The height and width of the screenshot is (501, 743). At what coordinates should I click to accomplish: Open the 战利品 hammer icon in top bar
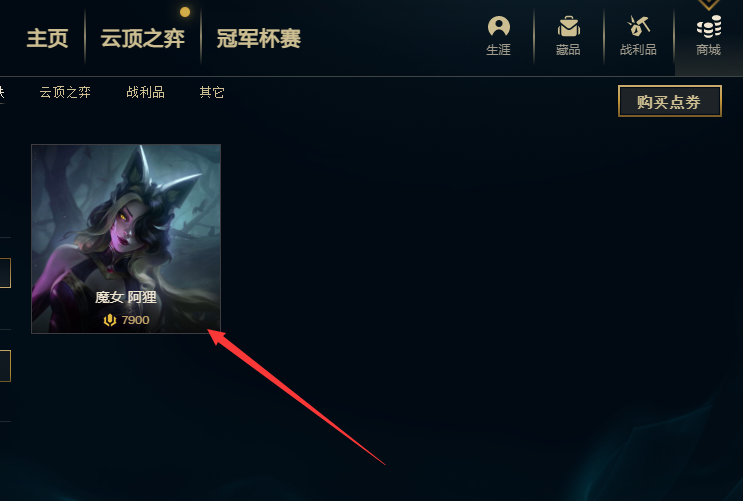(x=638, y=36)
